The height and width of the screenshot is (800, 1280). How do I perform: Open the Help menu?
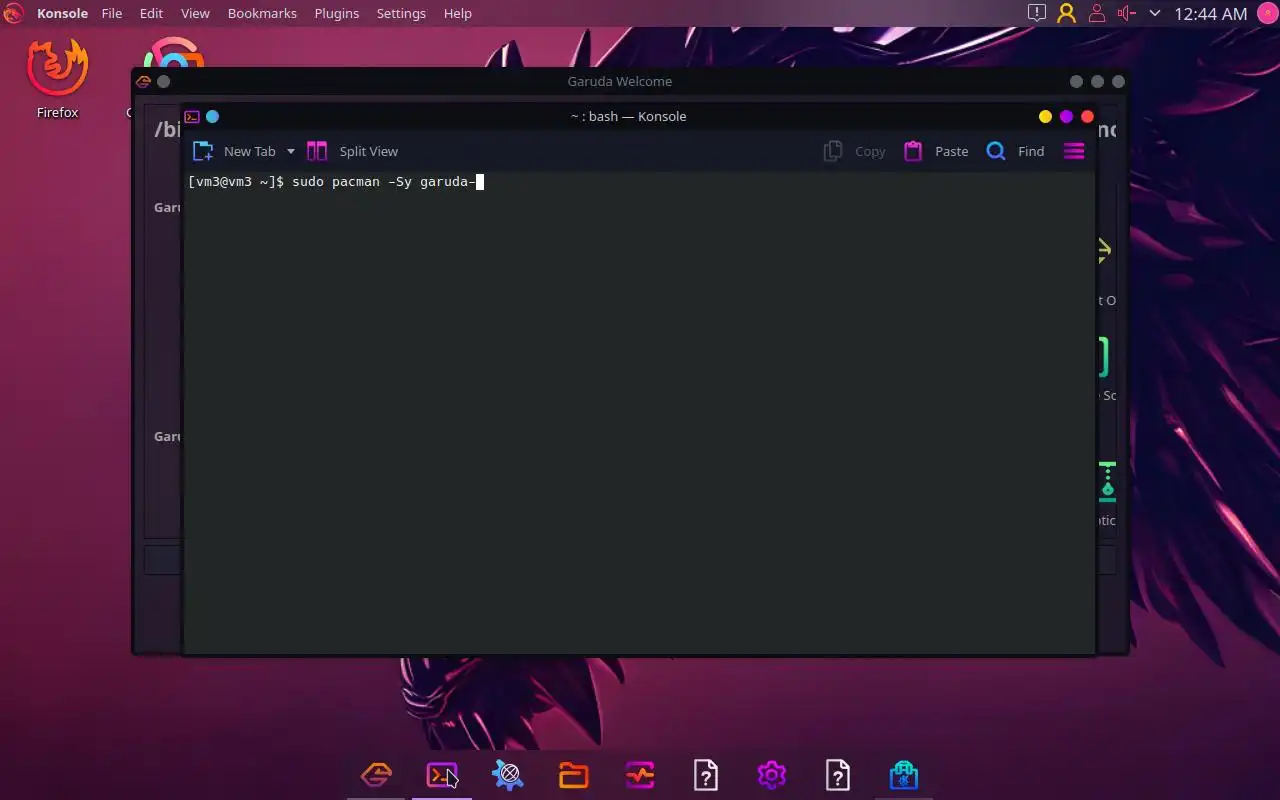(457, 13)
